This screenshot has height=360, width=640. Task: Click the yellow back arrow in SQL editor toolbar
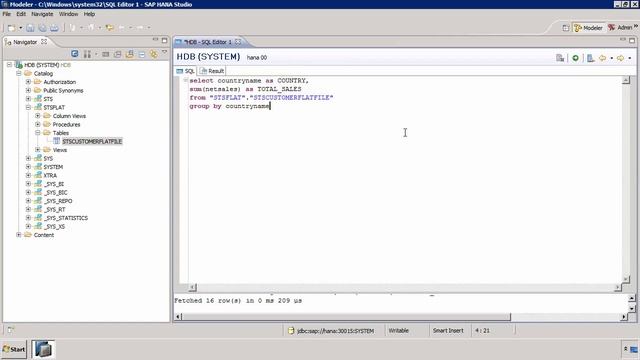tap(602, 58)
